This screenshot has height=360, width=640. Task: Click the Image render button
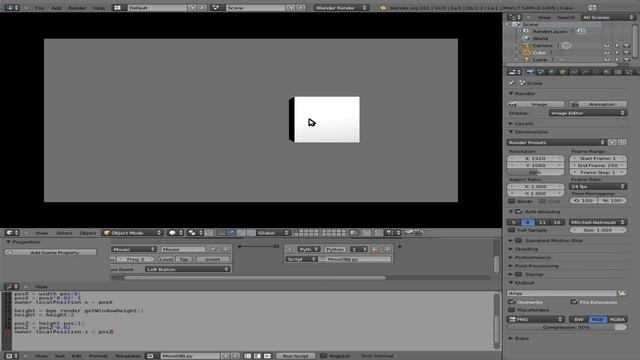[536, 104]
